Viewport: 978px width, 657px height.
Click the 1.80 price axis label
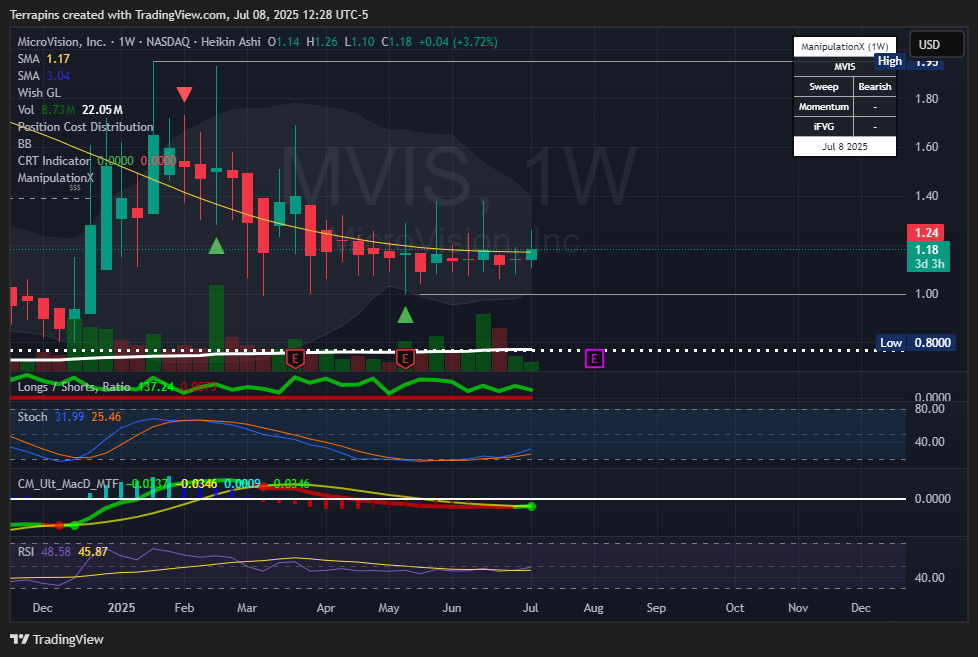pyautogui.click(x=926, y=99)
